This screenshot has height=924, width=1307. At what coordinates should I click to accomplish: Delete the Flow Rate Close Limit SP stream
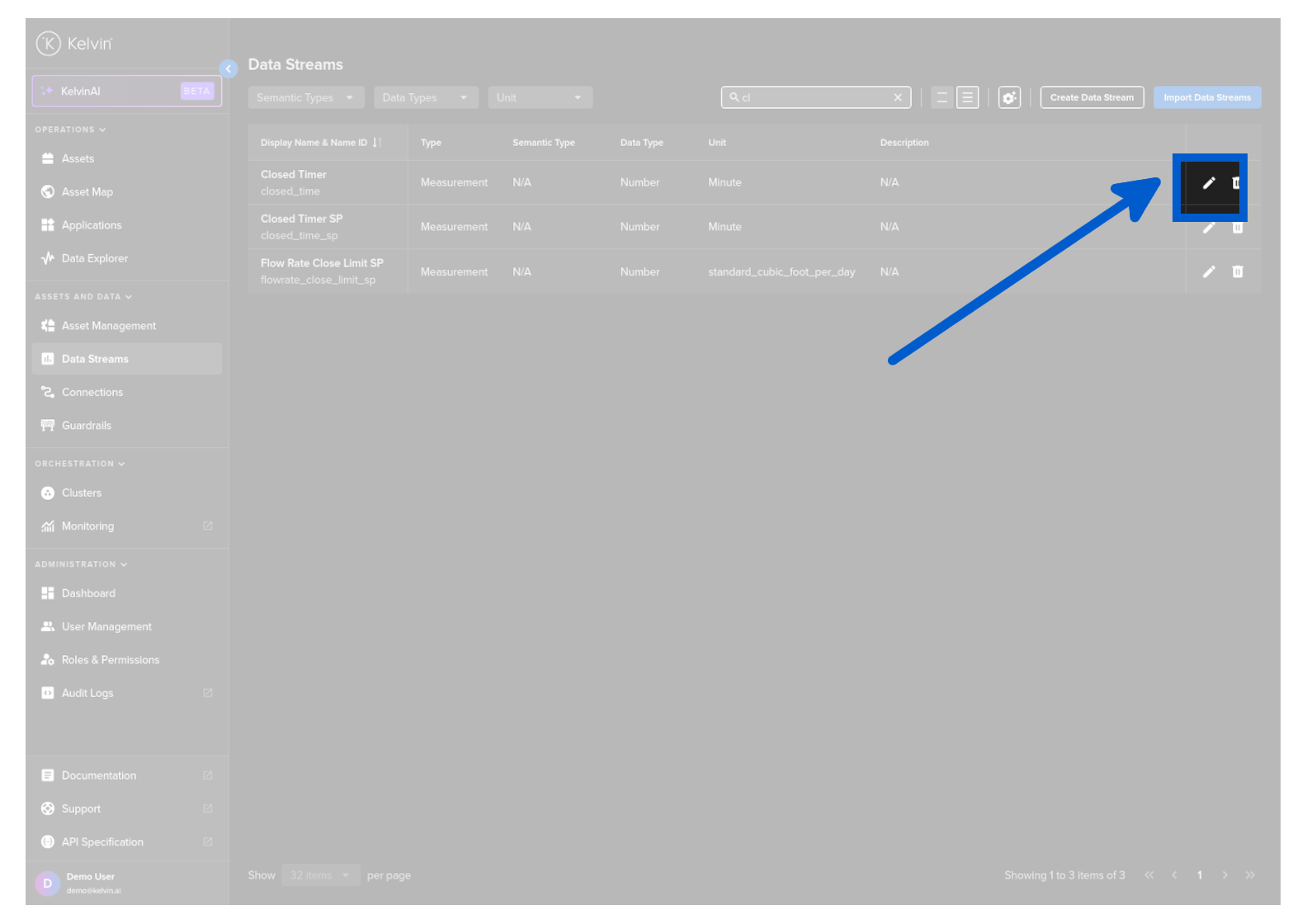[1237, 271]
